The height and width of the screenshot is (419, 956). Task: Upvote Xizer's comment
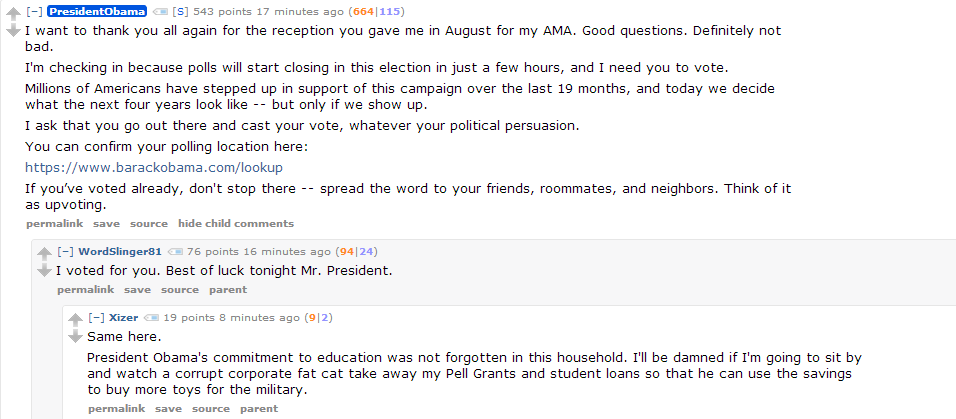click(x=75, y=320)
